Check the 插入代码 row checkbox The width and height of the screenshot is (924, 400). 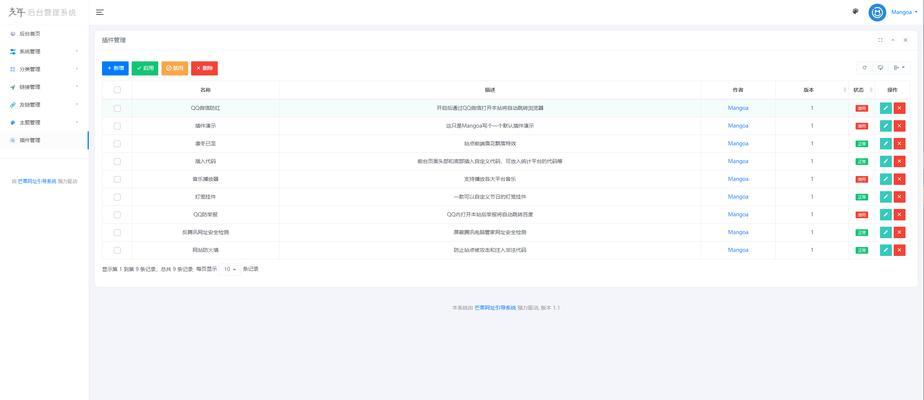tap(117, 161)
